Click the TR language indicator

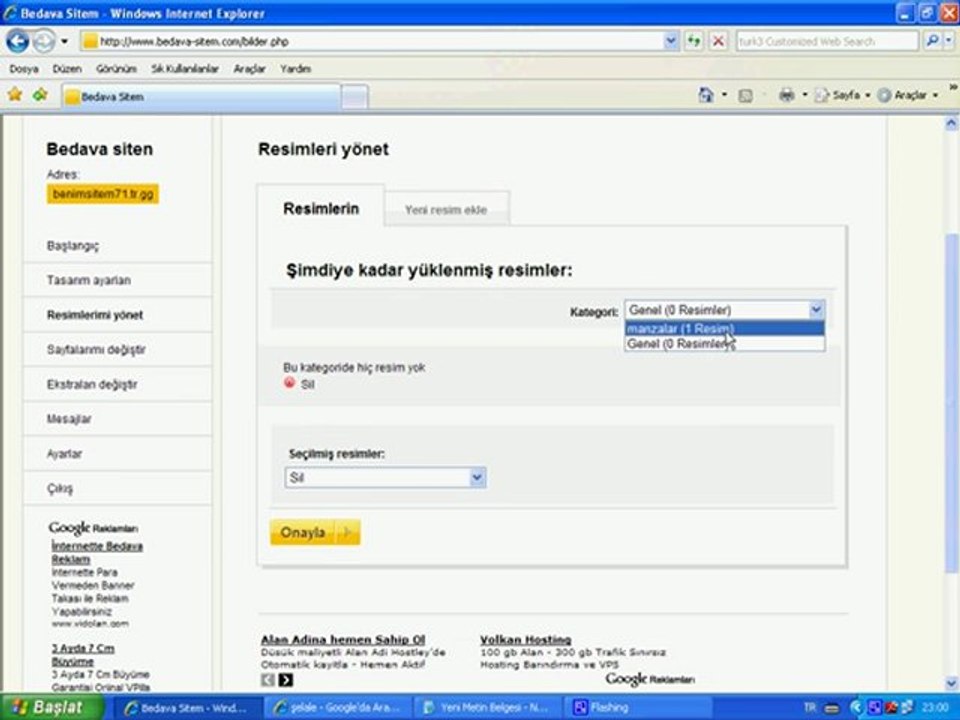(809, 708)
